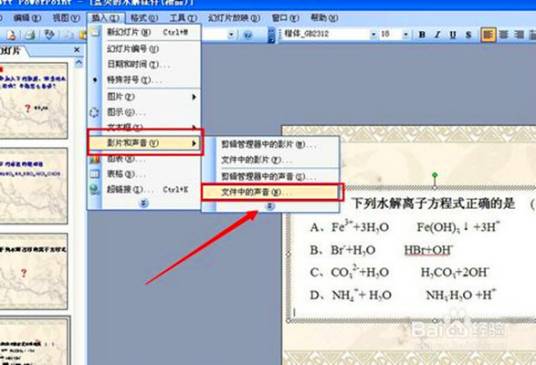Click the text Shadow S button
The width and height of the screenshot is (536, 365).
coord(469,35)
